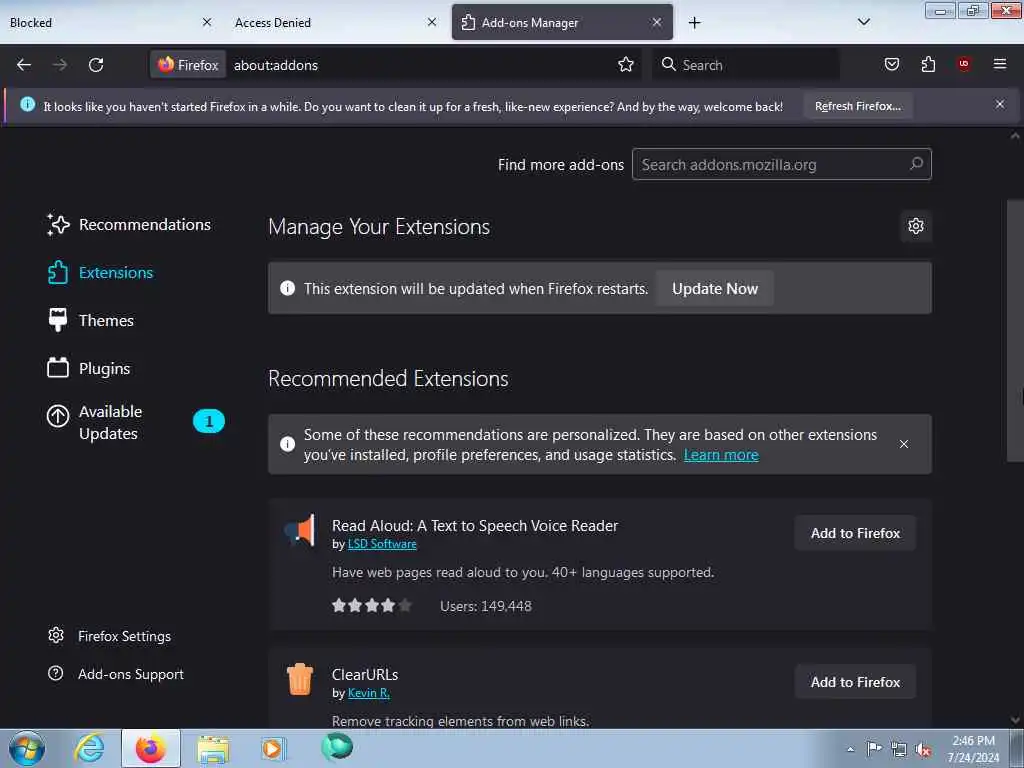Open the network tray icon
1024x768 pixels.
coord(899,749)
